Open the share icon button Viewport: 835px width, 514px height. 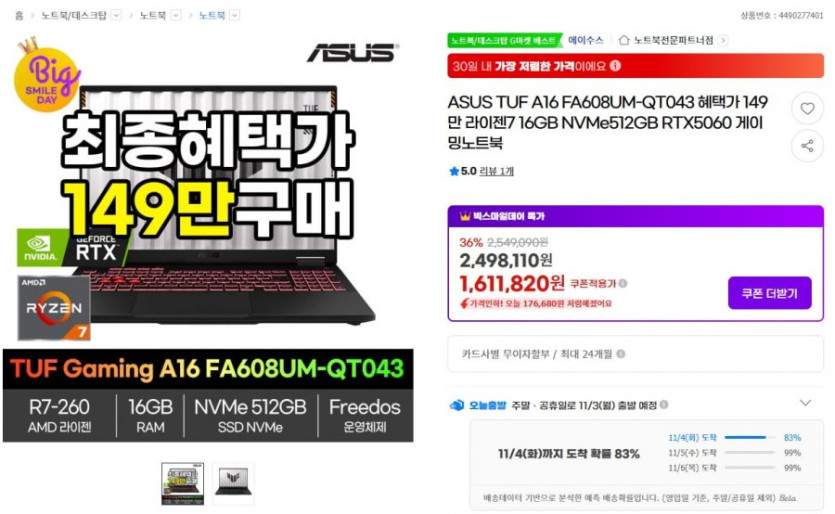(807, 146)
